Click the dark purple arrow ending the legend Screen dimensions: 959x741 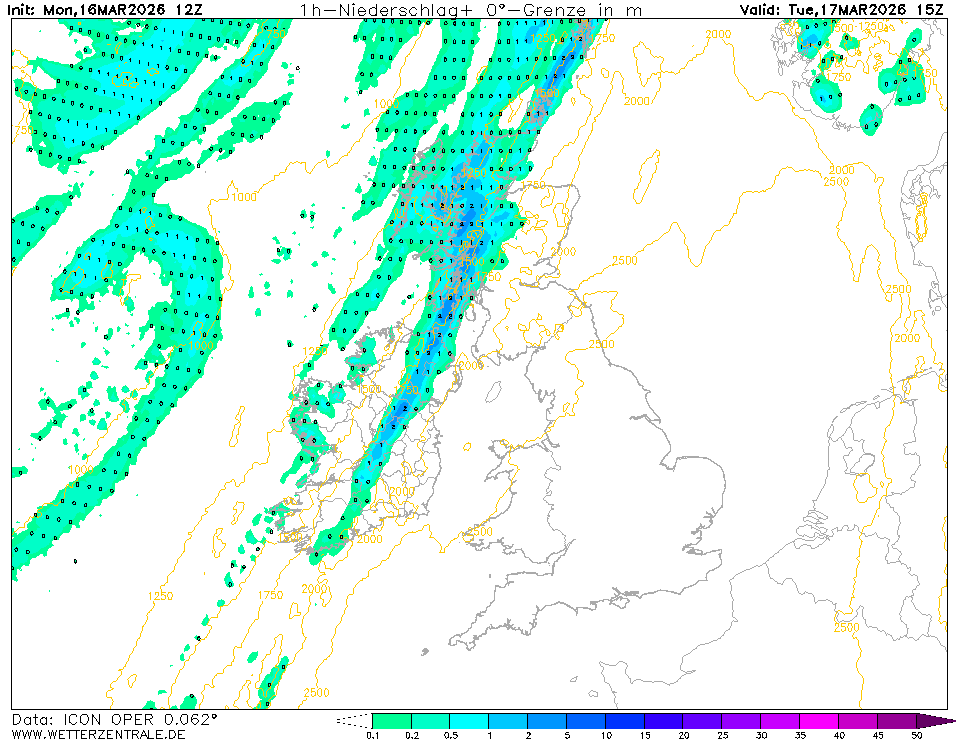point(935,720)
